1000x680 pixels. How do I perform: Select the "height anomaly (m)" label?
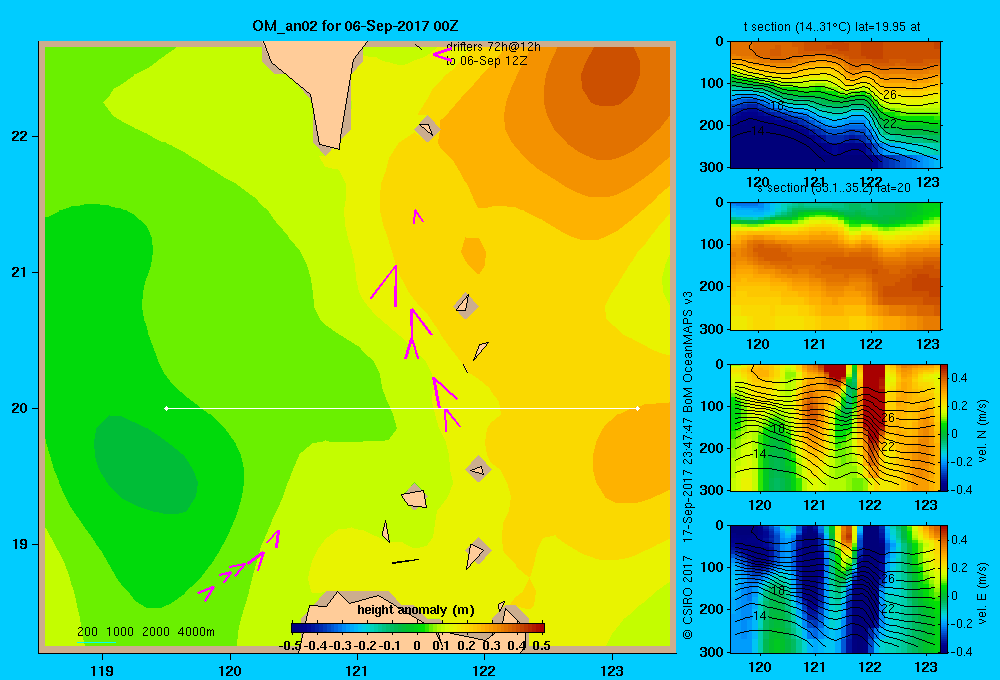[x=416, y=610]
